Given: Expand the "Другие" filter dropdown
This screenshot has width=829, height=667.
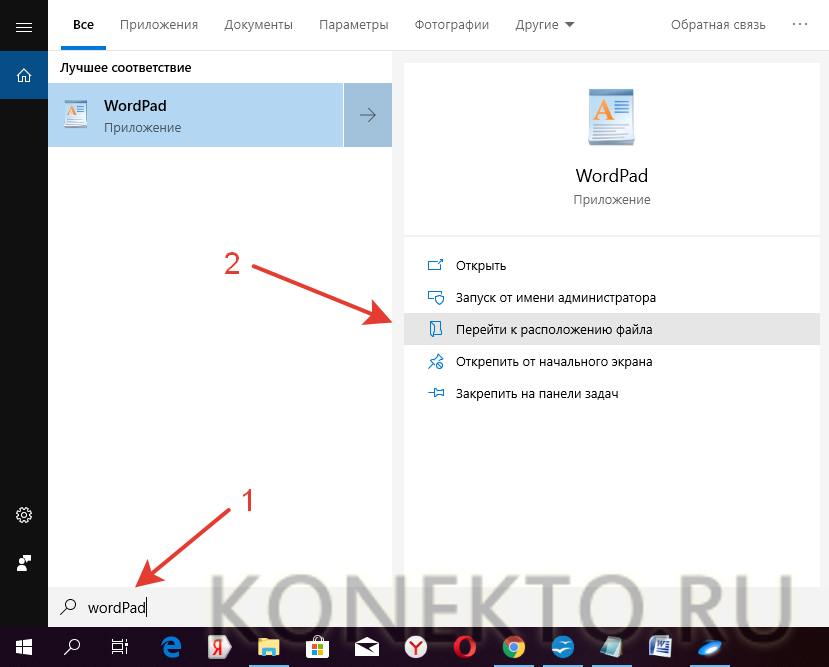Looking at the screenshot, I should (544, 24).
